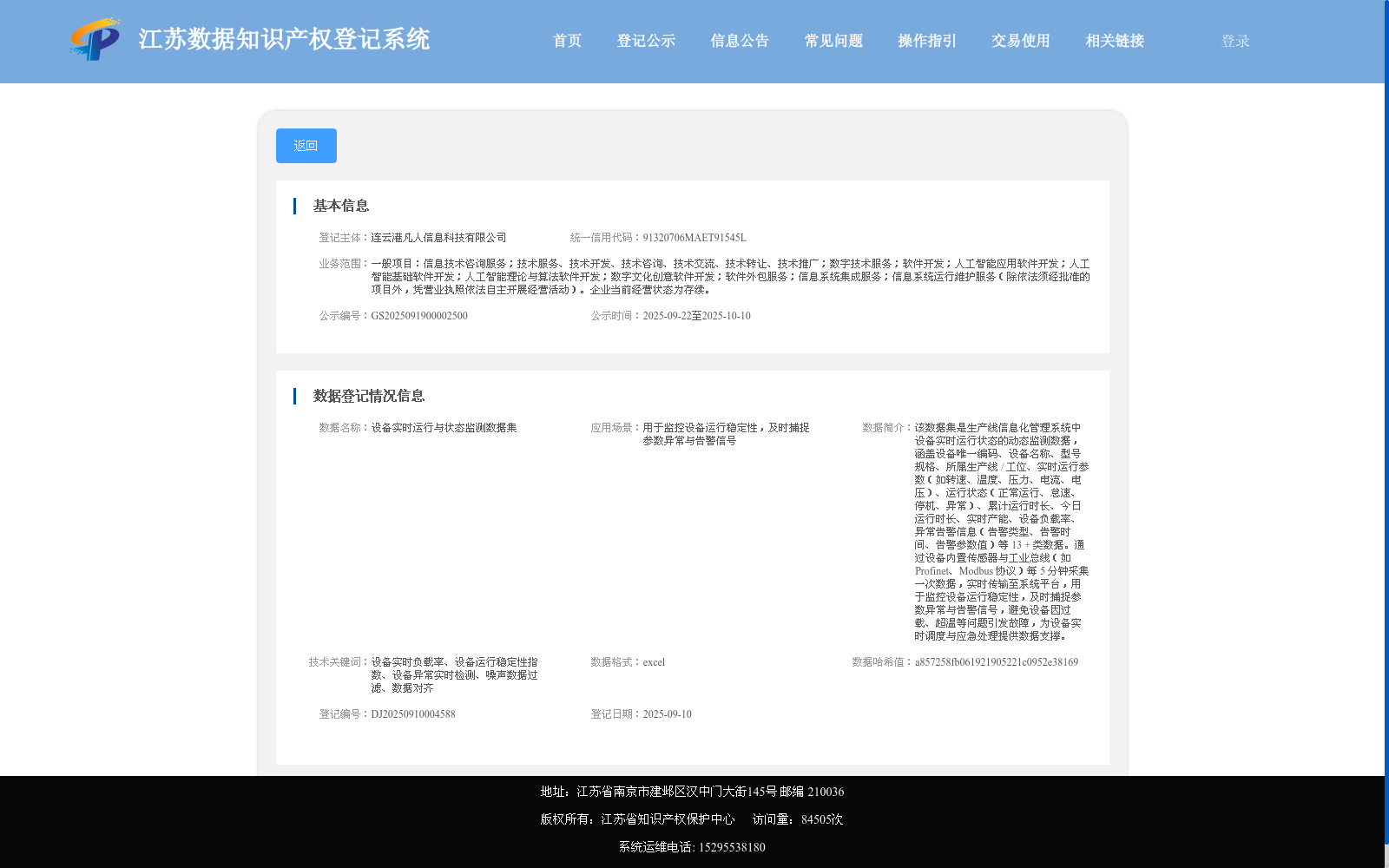
Task: Open the 登记公示 menu
Action: [646, 41]
